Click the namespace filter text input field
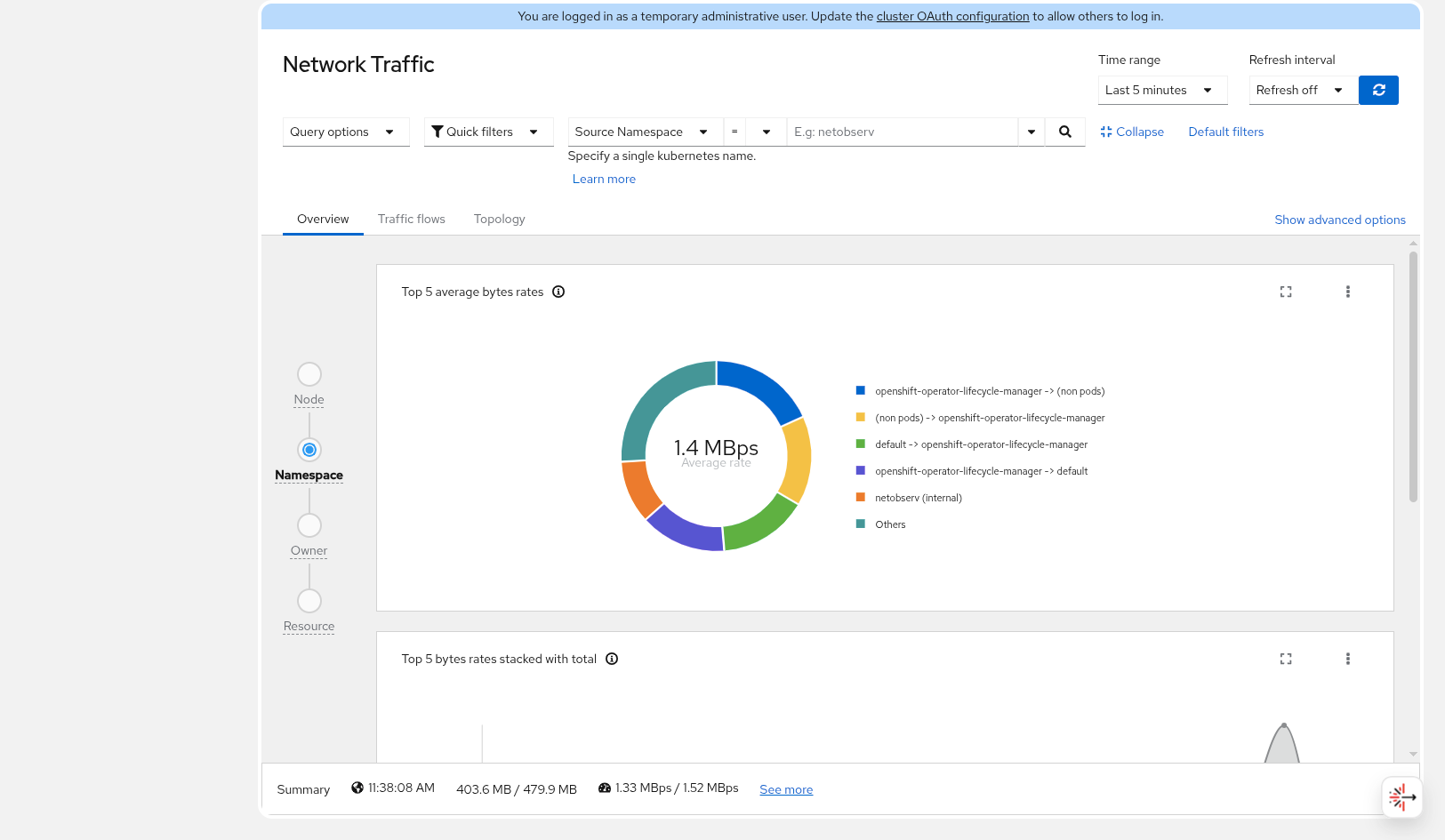The height and width of the screenshot is (840, 1445). coord(902,132)
